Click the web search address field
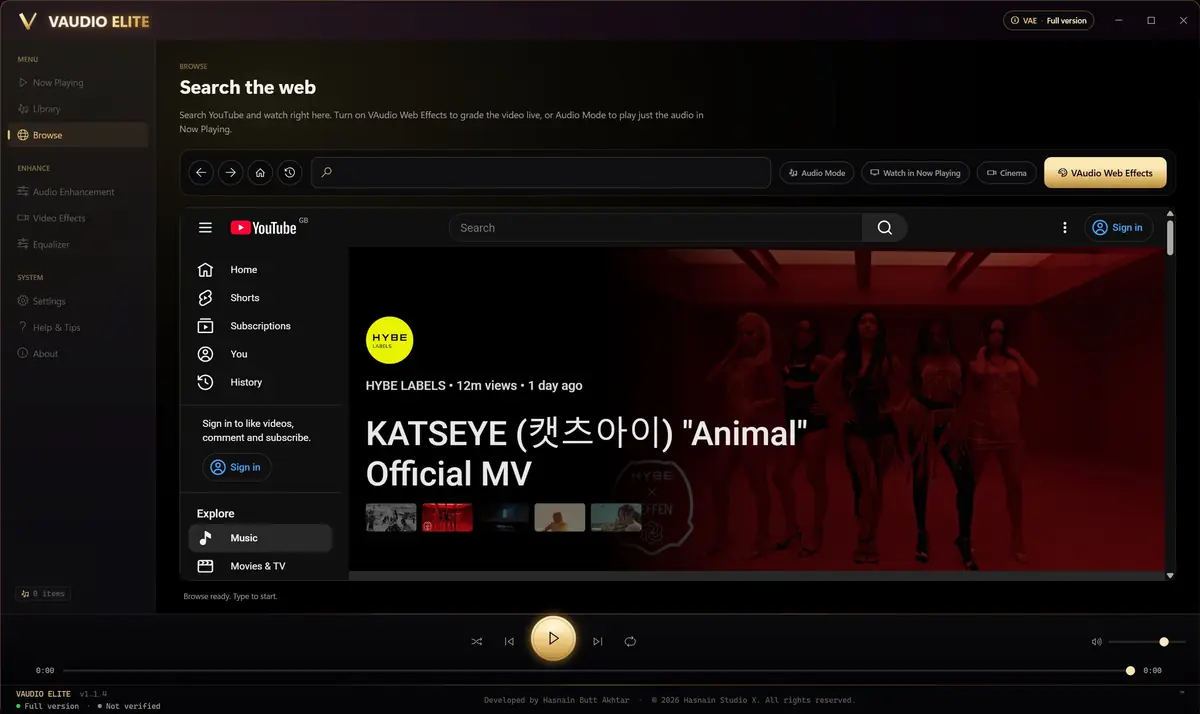The image size is (1200, 714). 541,173
